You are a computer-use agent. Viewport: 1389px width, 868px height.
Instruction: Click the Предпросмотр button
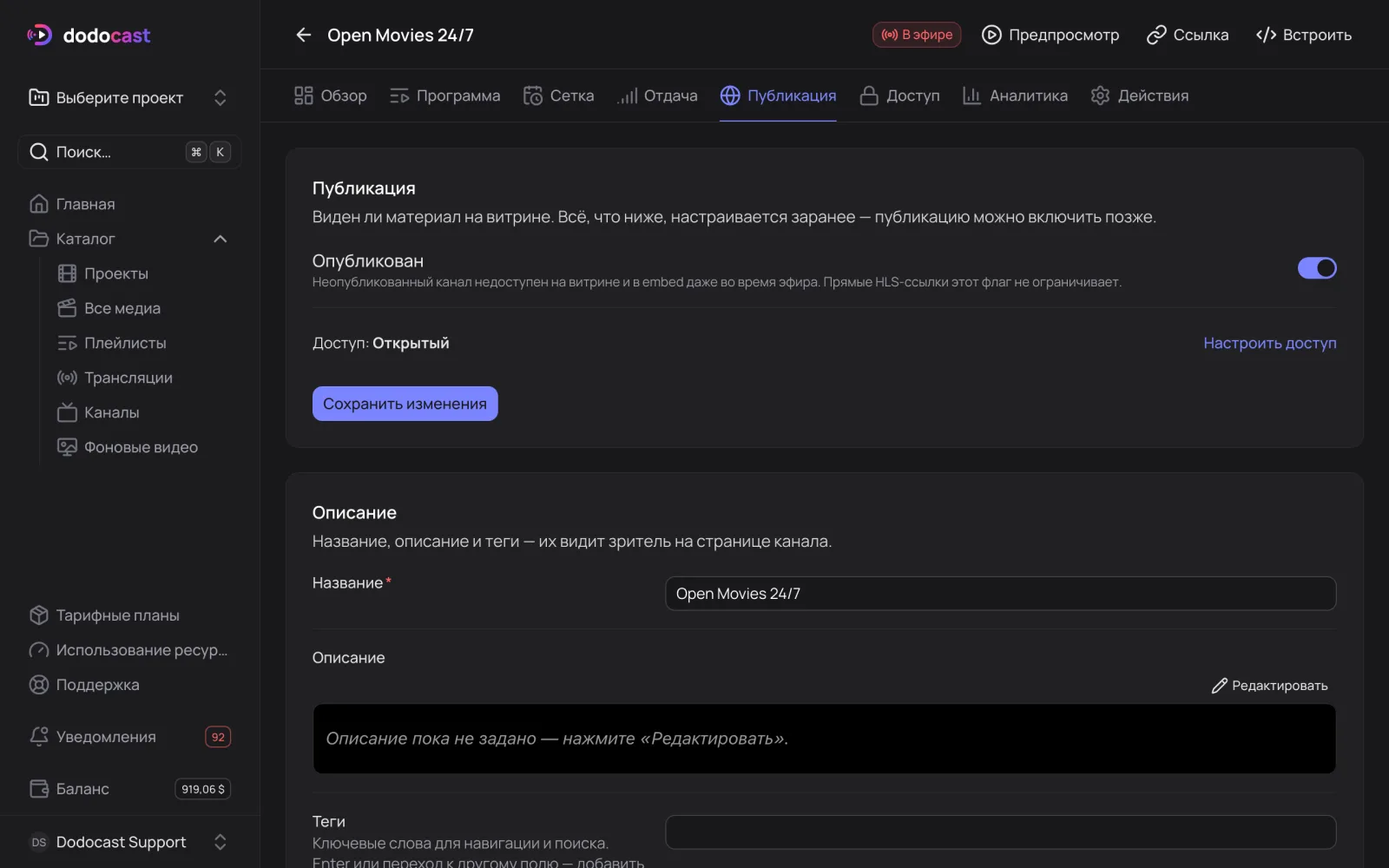1050,35
